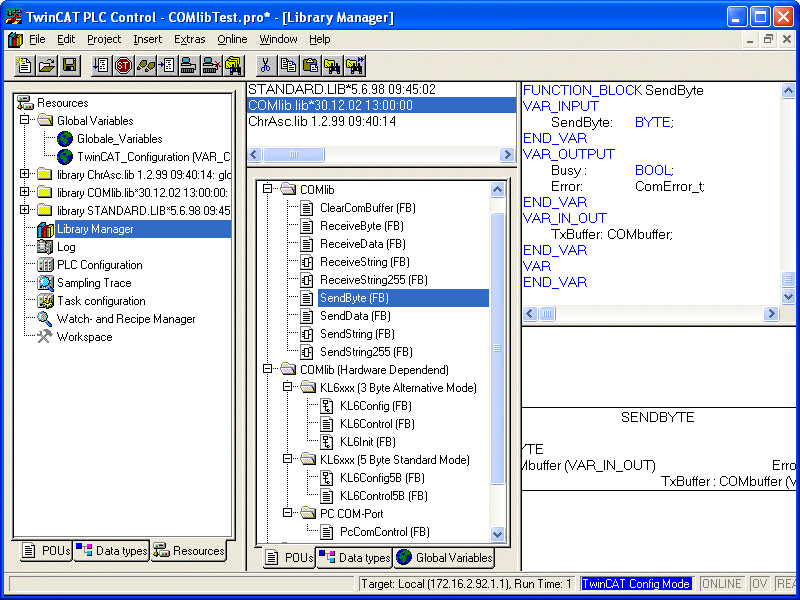Image resolution: width=800 pixels, height=600 pixels.
Task: Expand the library STANDARD.LIB node in Resources
Action: coord(22,207)
